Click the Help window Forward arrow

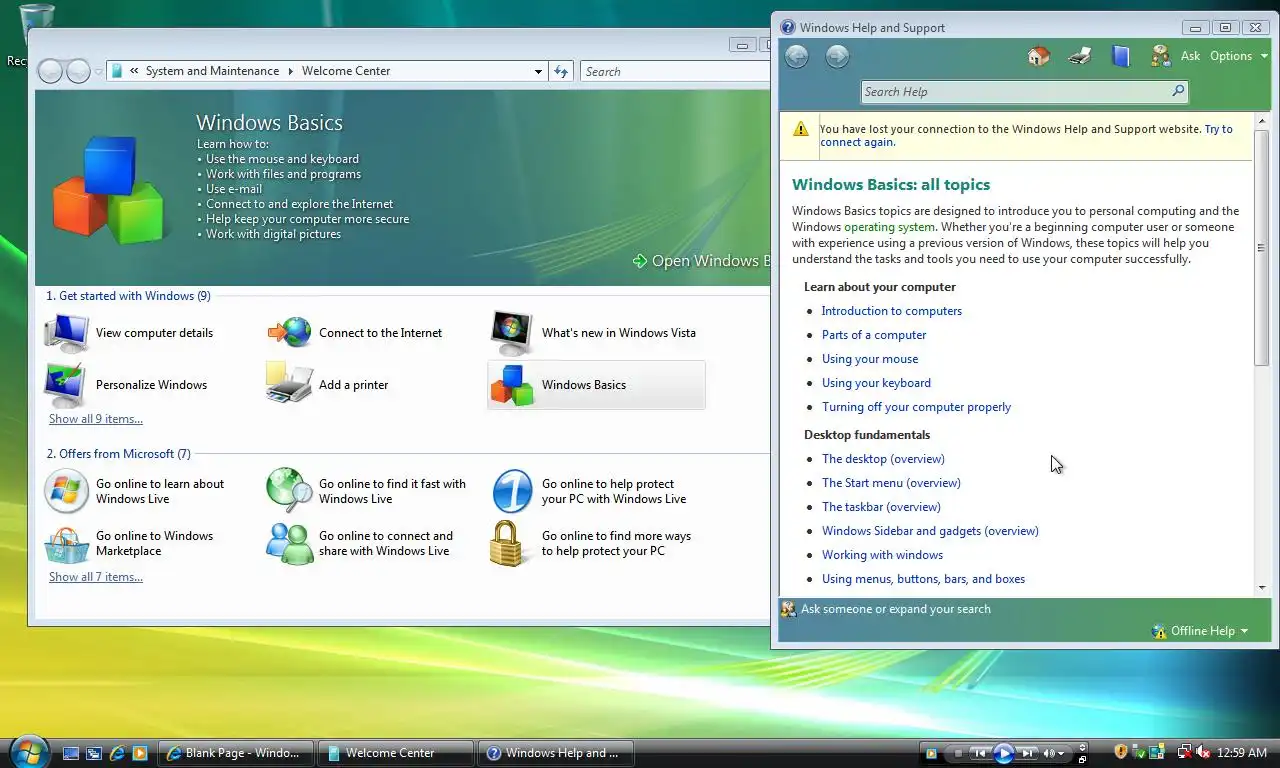[837, 57]
